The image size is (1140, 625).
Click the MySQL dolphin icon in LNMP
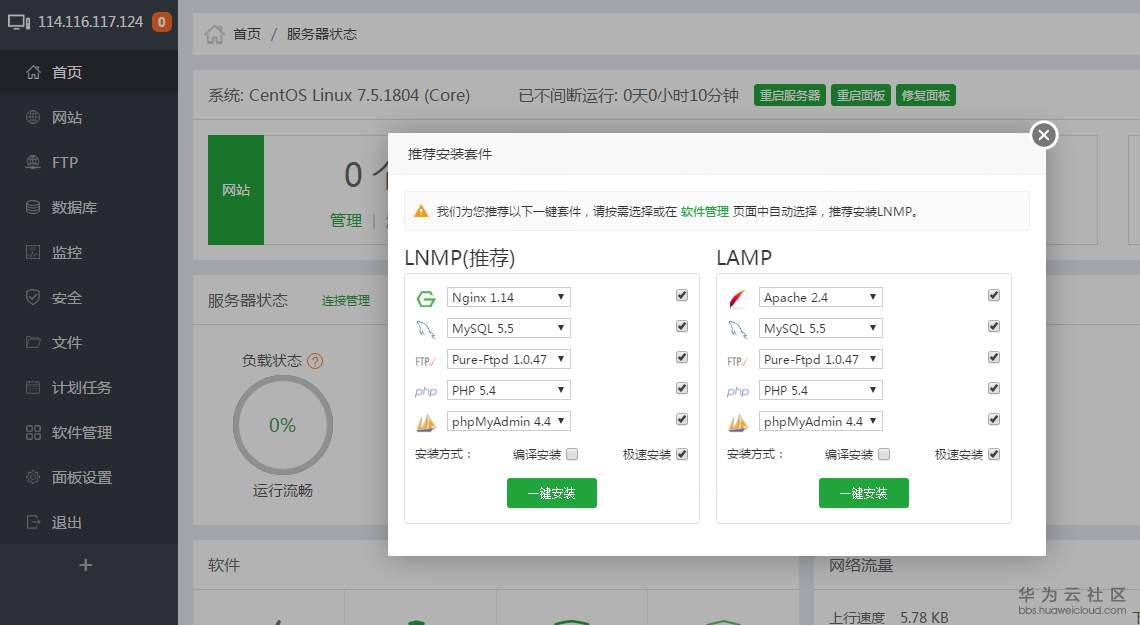click(425, 329)
